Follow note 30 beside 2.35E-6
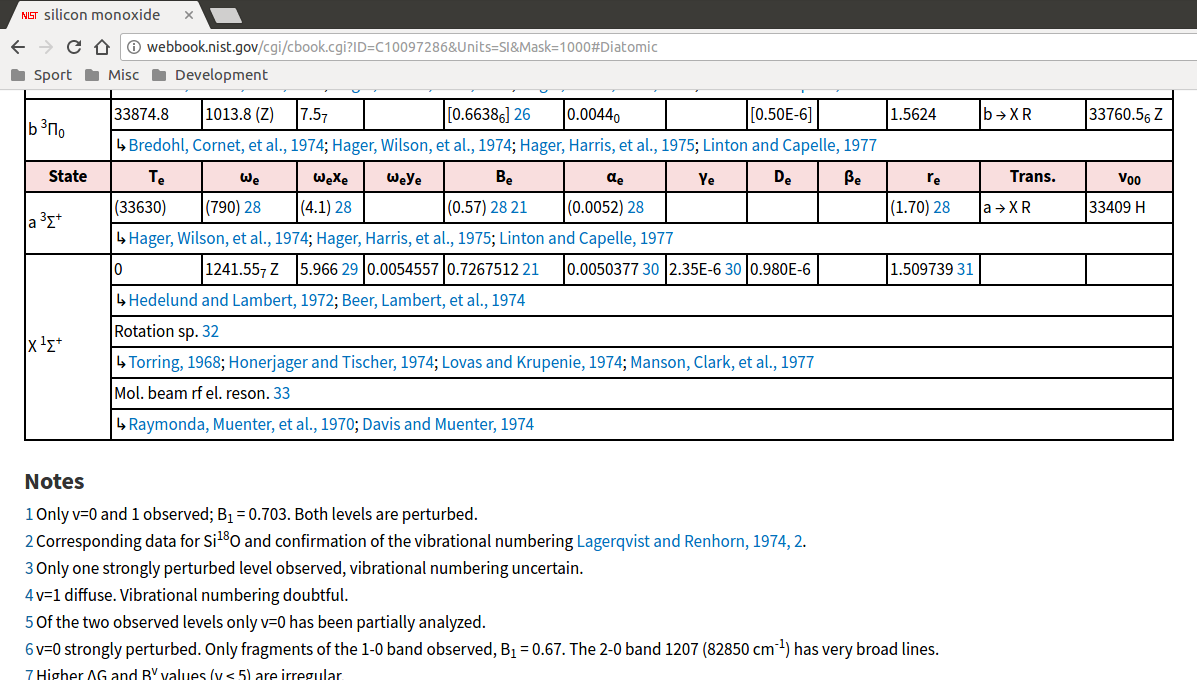The width and height of the screenshot is (1197, 680). click(x=733, y=269)
